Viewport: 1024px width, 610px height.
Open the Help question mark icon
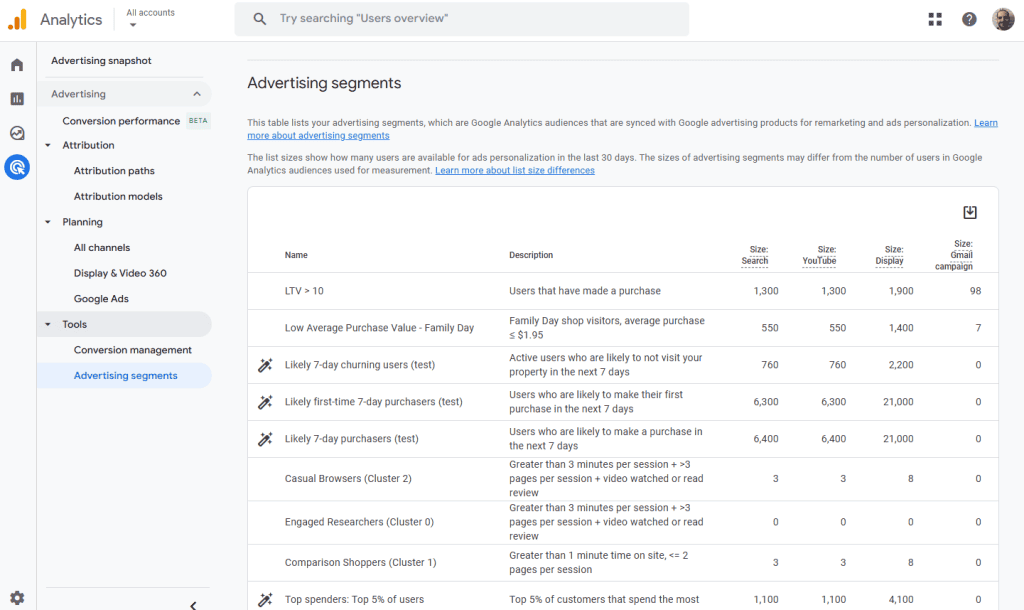click(969, 19)
